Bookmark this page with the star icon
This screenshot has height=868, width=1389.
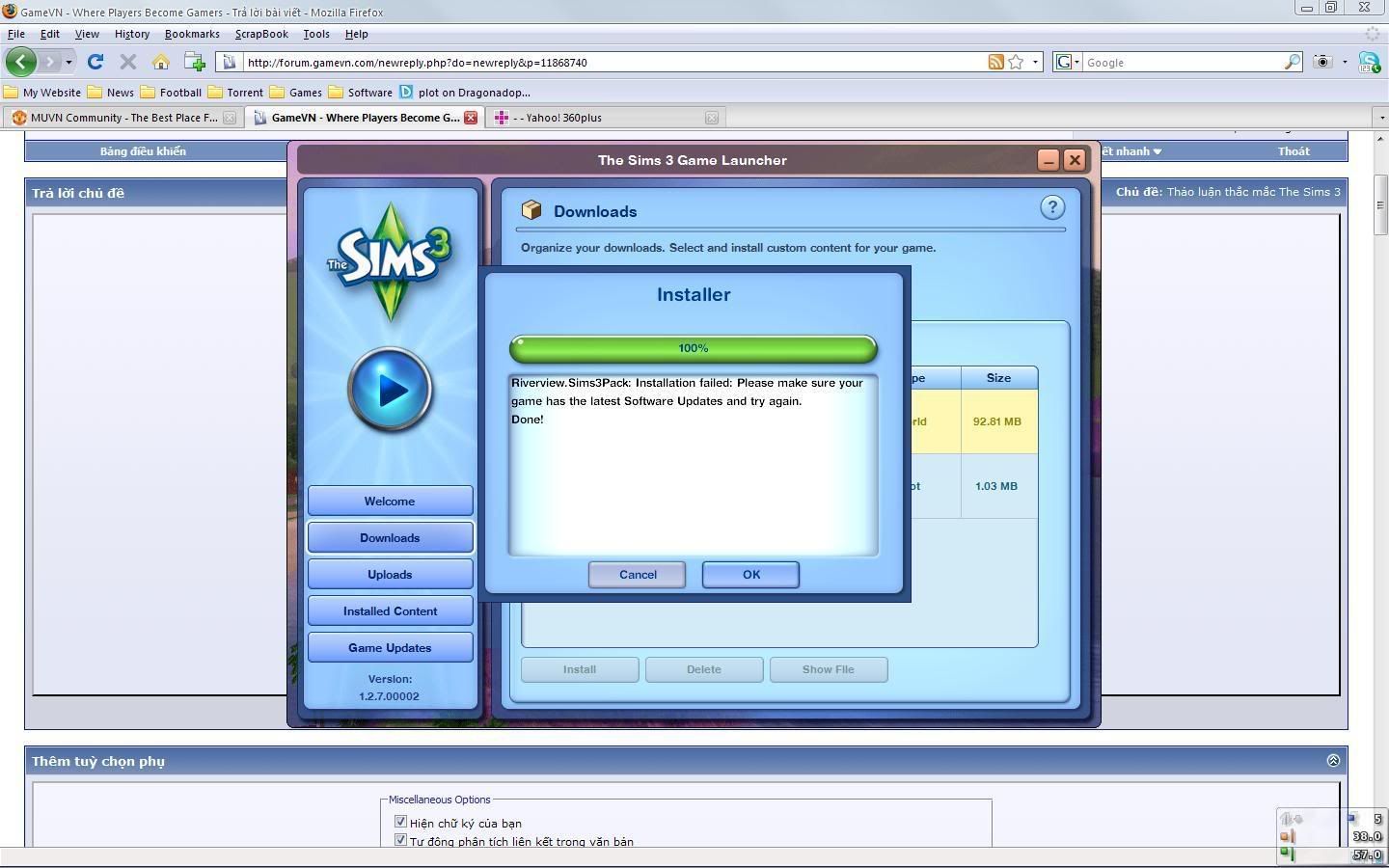pos(1016,62)
